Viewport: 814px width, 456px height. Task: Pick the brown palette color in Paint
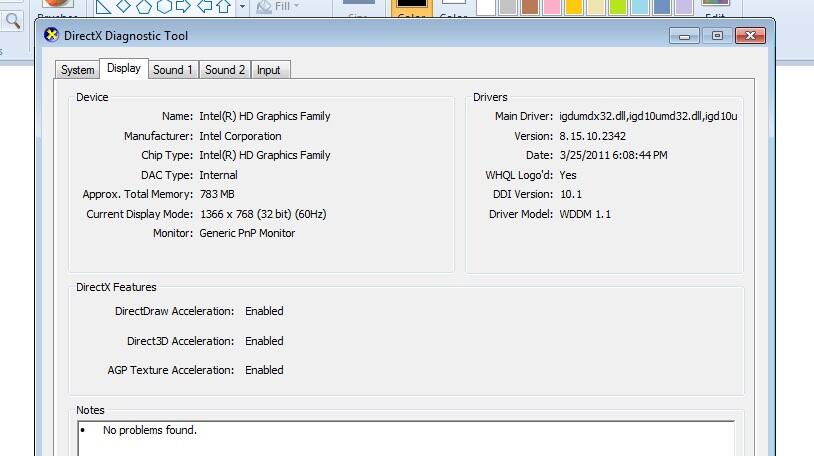point(530,7)
